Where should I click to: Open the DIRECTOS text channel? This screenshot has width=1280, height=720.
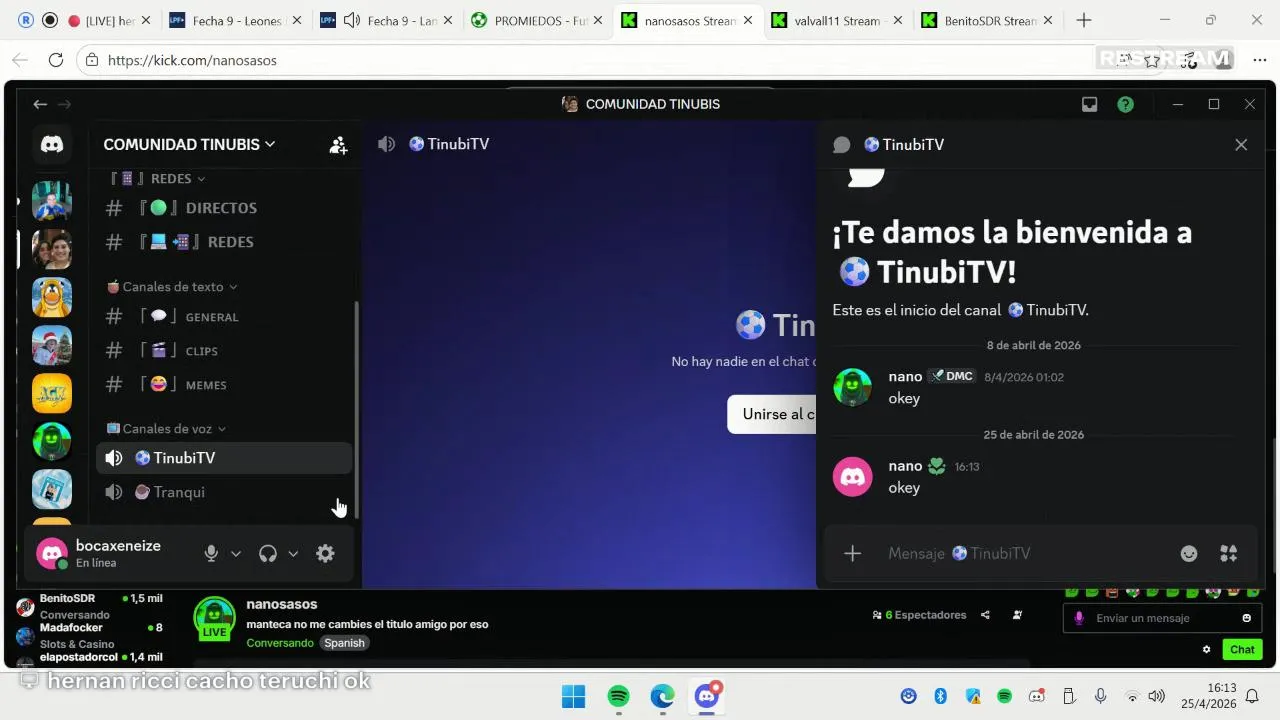[x=224, y=208]
